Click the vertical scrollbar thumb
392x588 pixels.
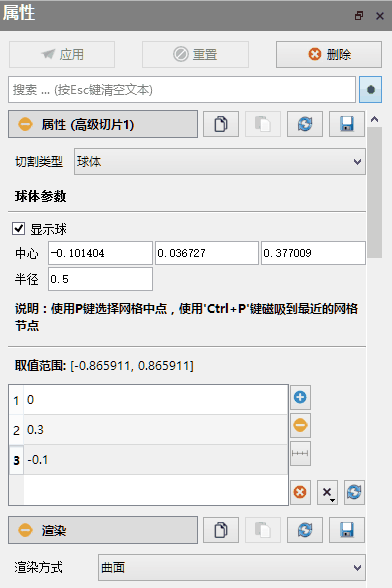click(374, 192)
